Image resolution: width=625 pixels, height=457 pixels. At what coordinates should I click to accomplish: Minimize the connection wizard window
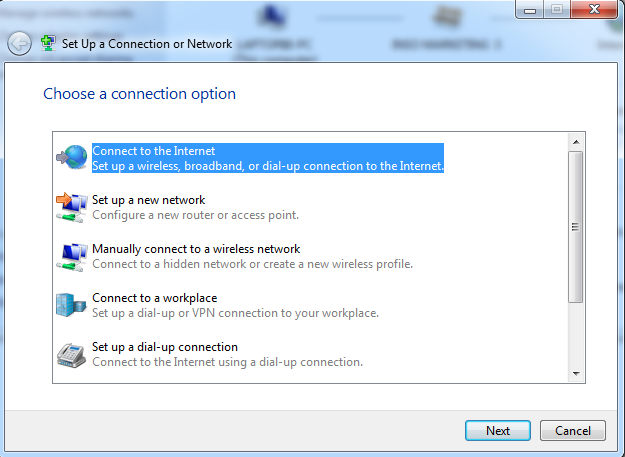pos(530,9)
